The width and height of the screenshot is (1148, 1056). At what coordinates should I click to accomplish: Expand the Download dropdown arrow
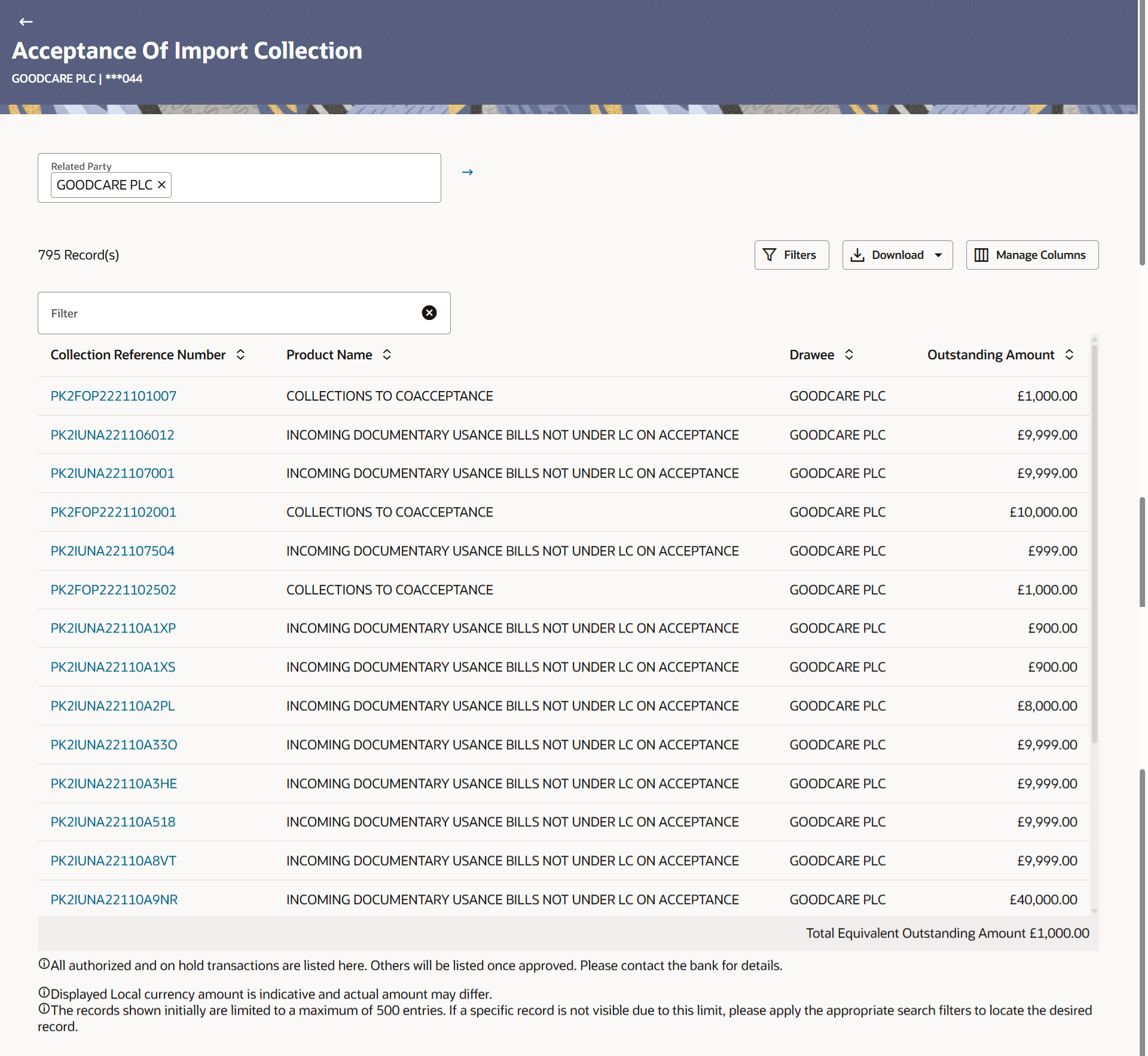[939, 255]
